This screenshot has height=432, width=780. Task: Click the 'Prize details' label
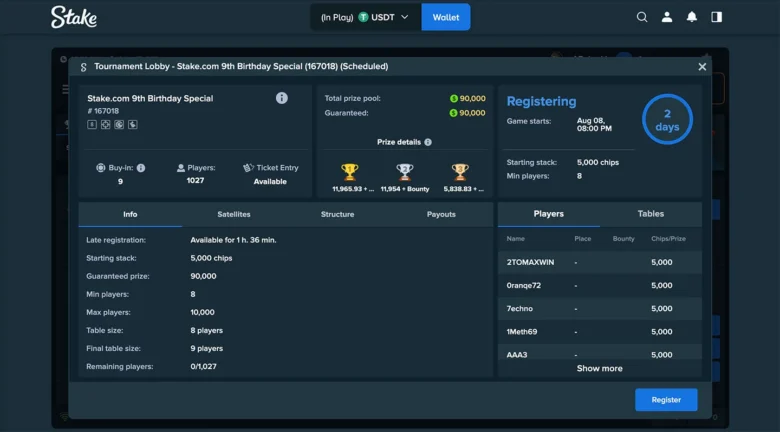pos(399,142)
